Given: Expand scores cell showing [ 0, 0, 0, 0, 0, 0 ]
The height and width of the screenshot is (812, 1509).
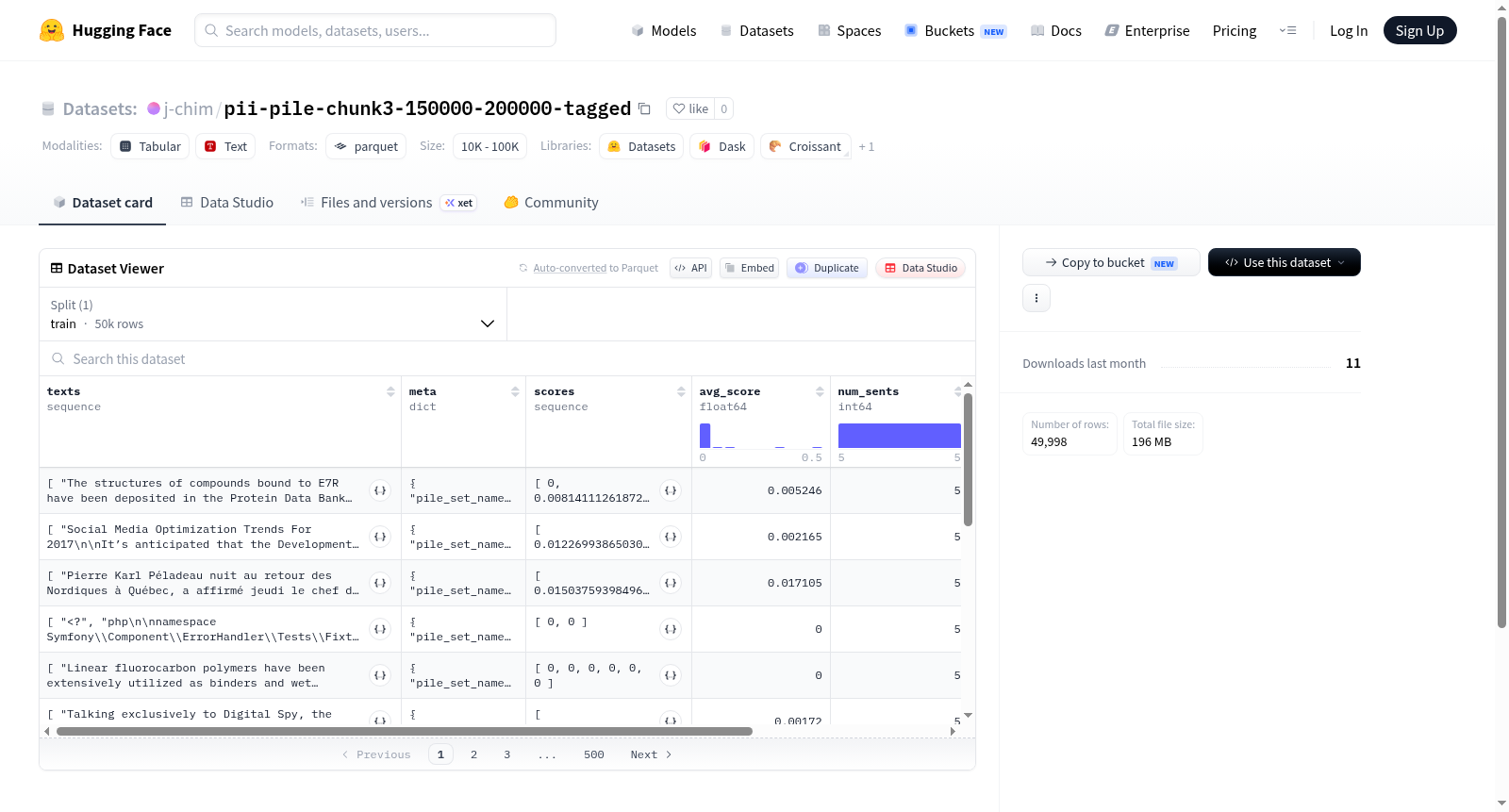Looking at the screenshot, I should (671, 675).
